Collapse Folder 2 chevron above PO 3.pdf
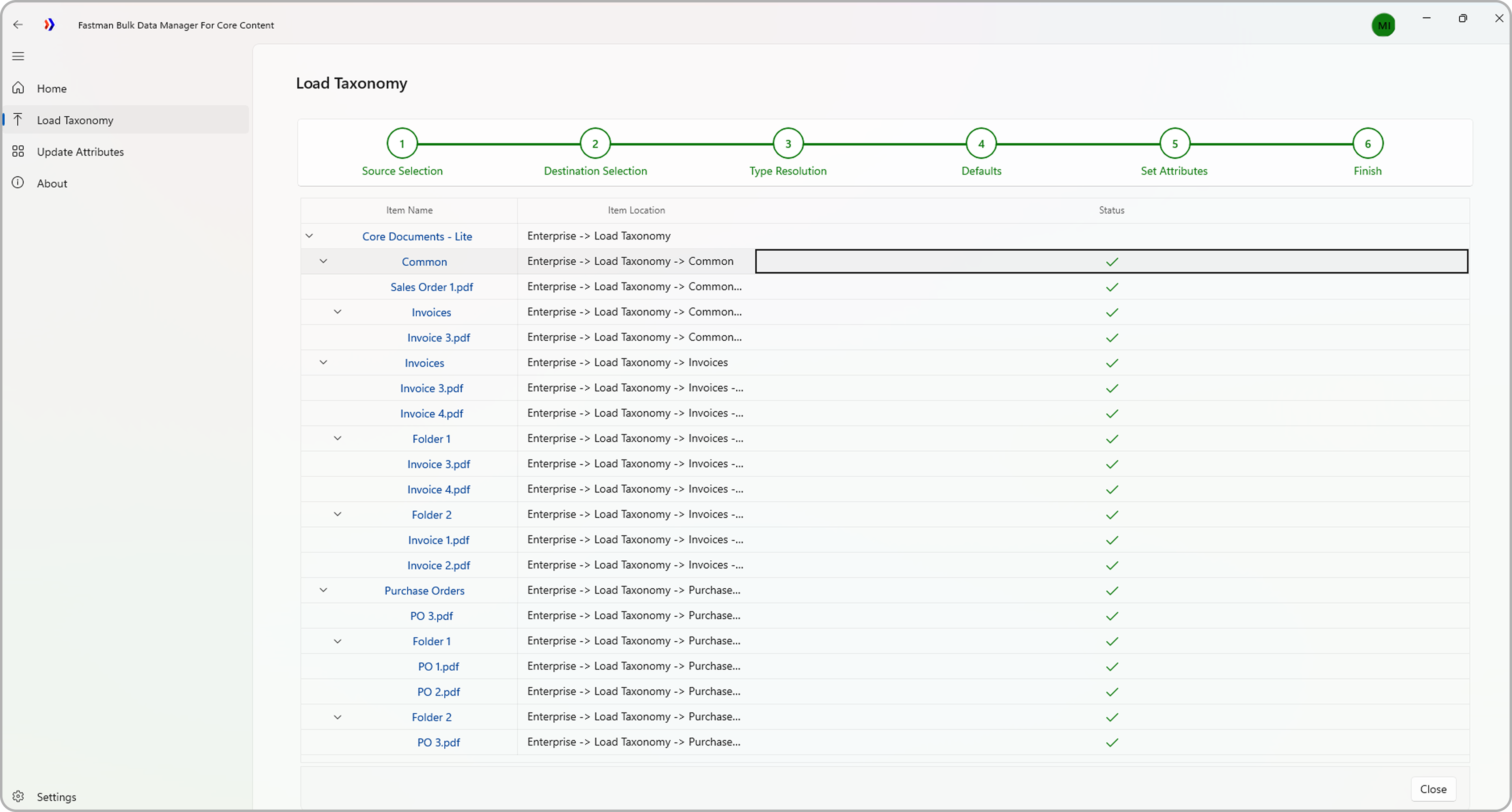This screenshot has height=812, width=1512. [337, 717]
